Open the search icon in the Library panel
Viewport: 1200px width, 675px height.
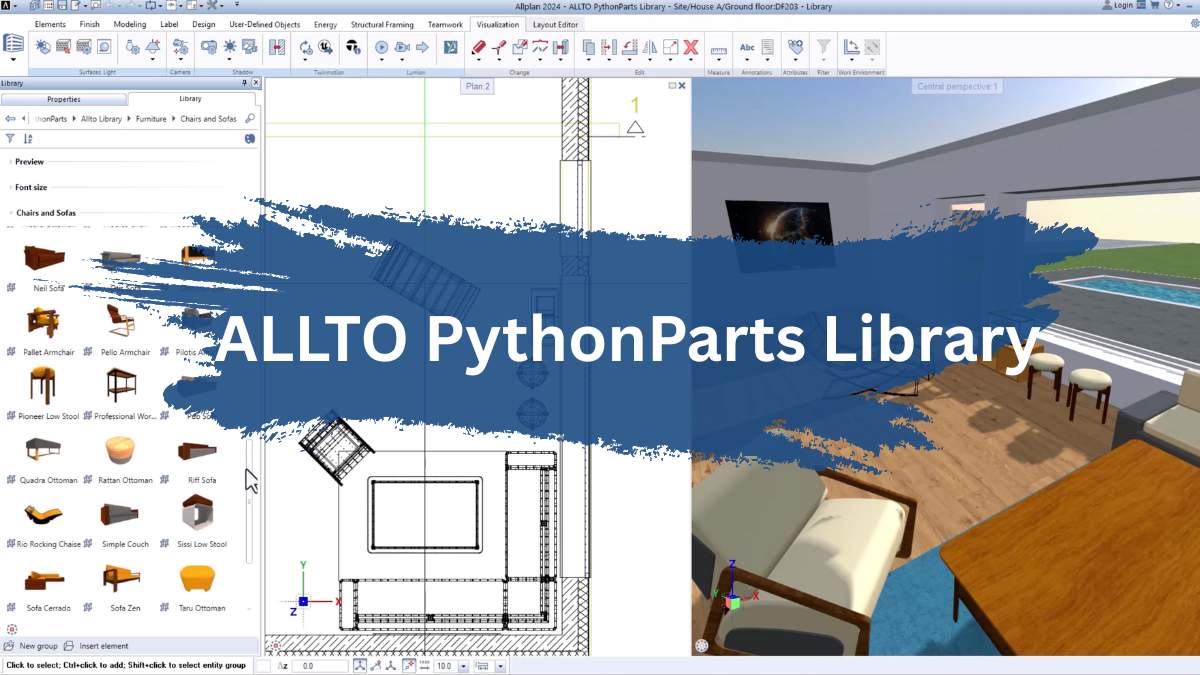[x=249, y=118]
